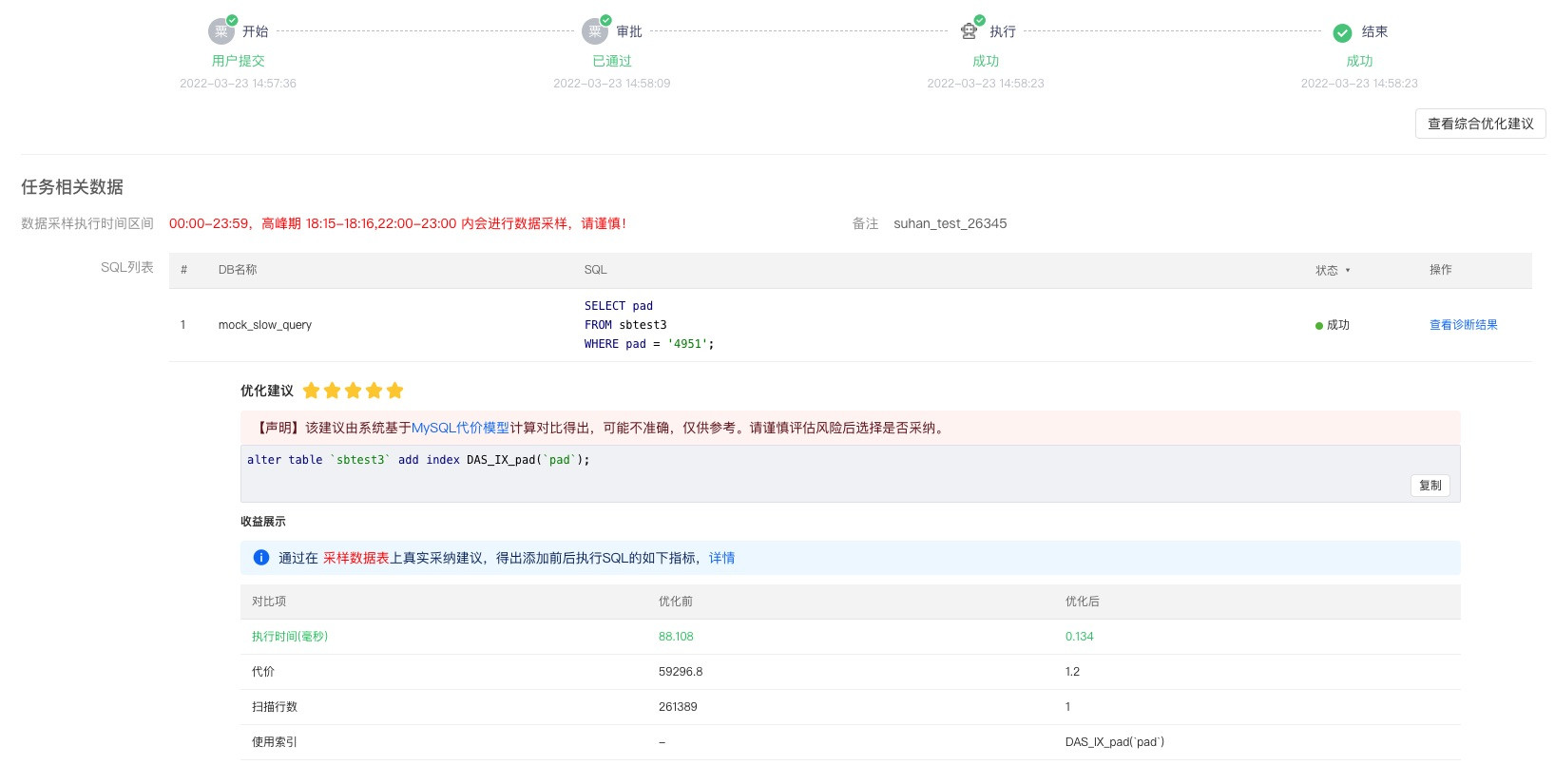
Task: Click the 优化前 column header
Action: point(676,602)
